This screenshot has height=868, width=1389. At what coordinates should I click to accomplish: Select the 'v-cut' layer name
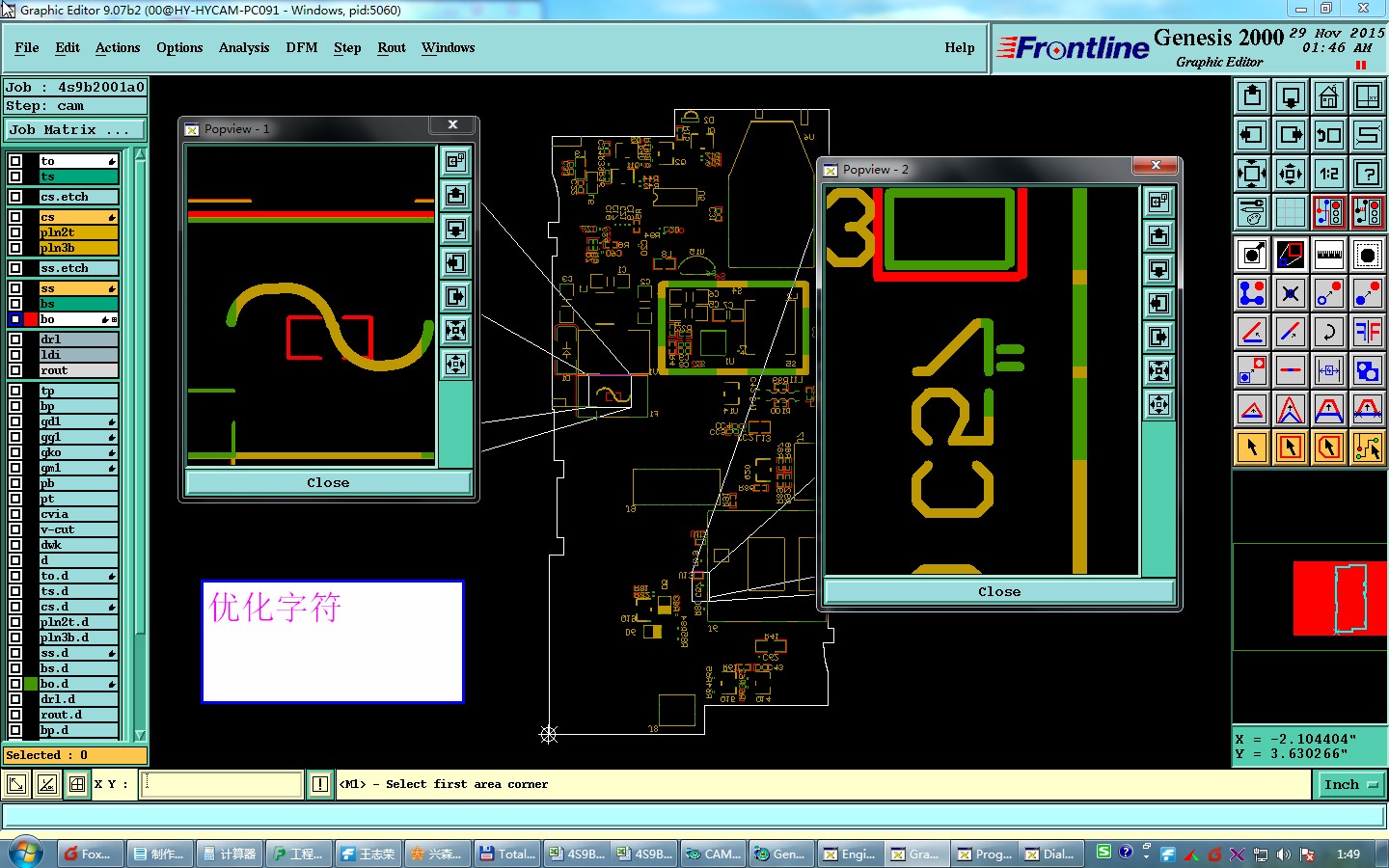tap(78, 529)
